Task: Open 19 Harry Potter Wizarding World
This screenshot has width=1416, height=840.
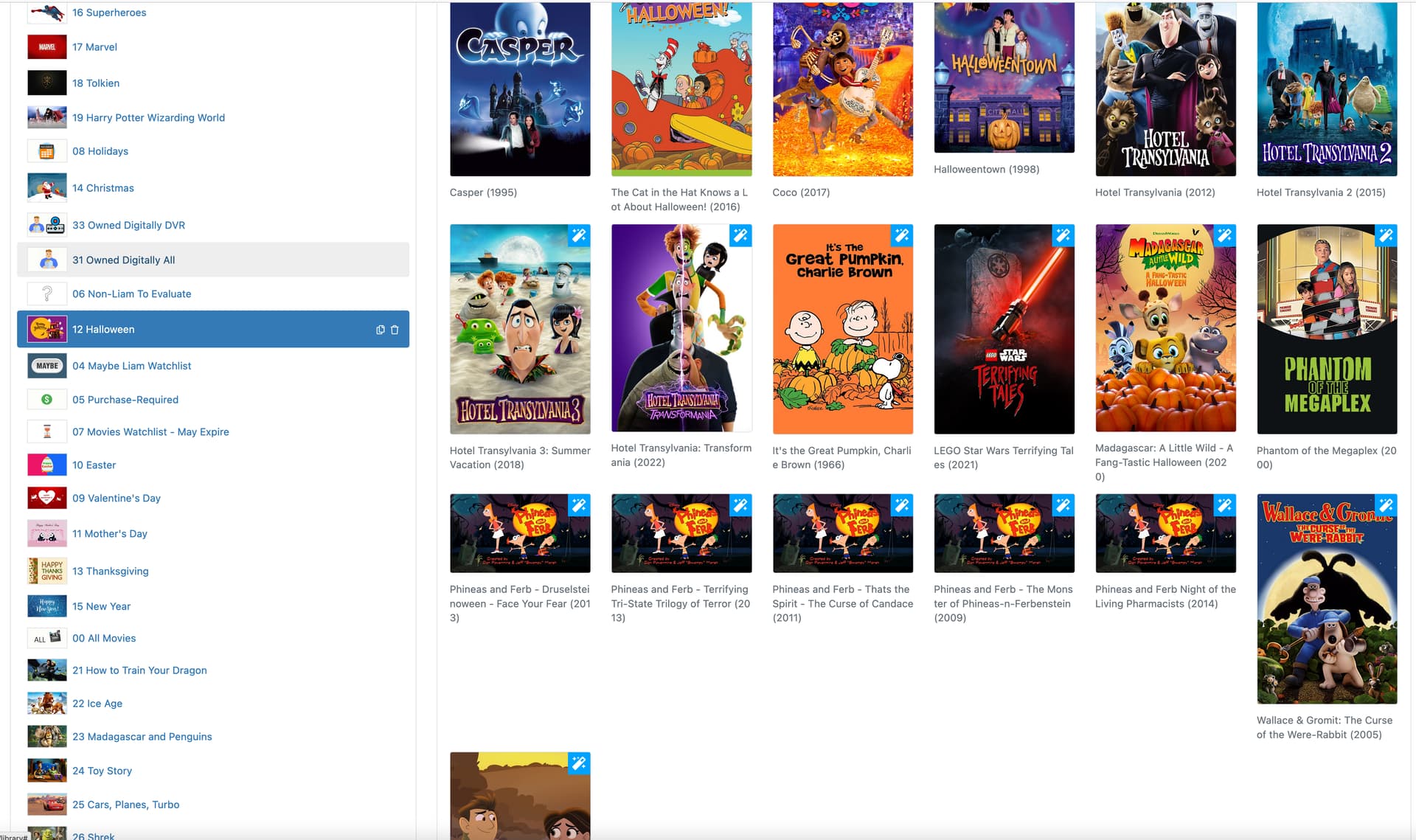Action: point(148,117)
